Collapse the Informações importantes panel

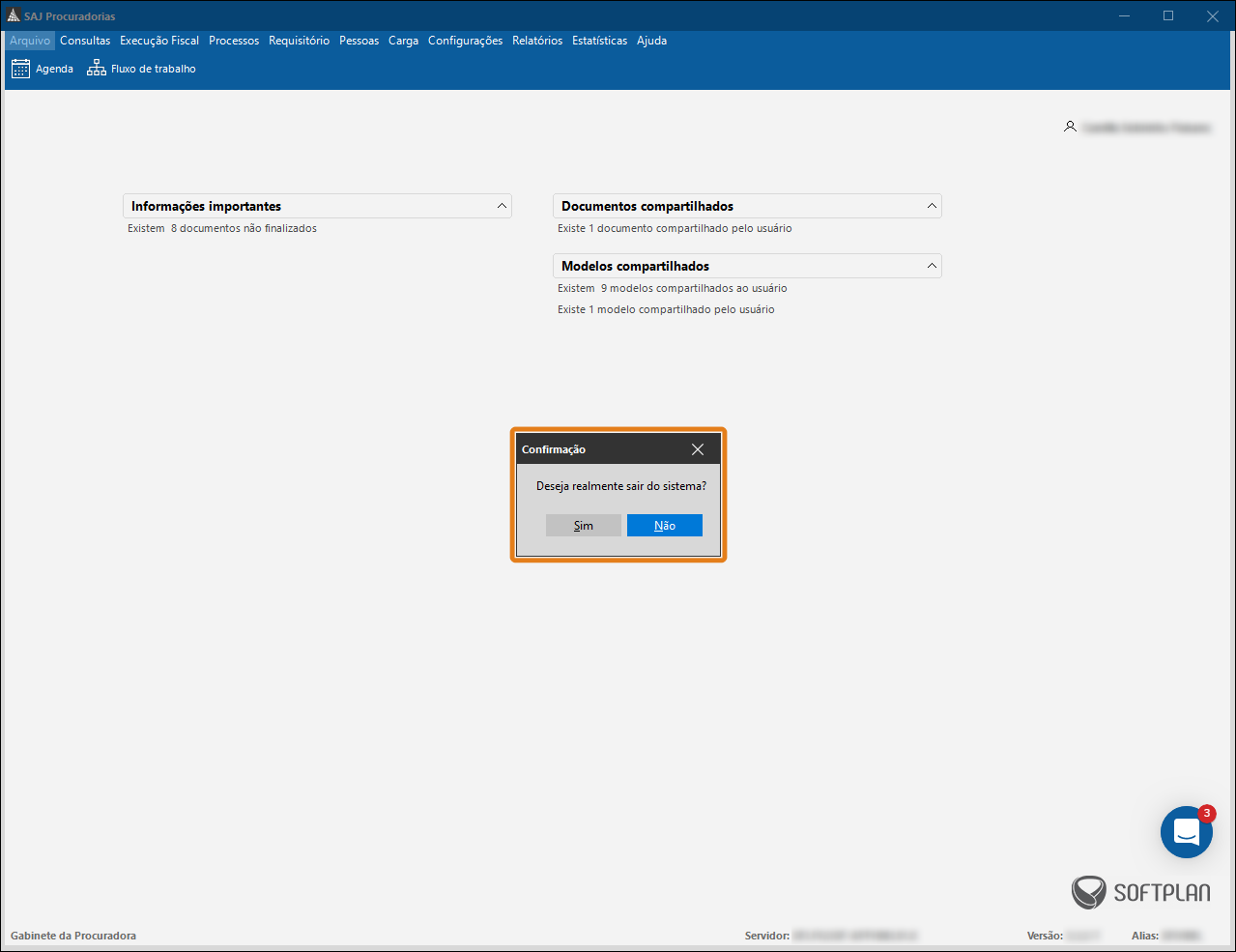(502, 206)
